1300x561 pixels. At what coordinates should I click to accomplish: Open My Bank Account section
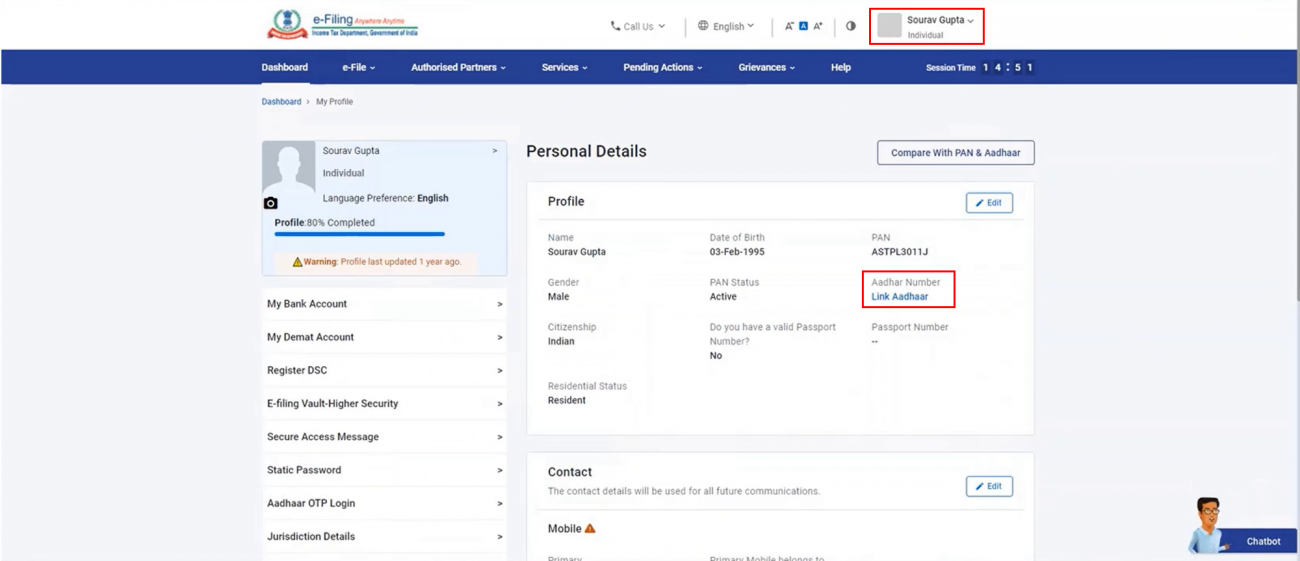pos(384,304)
